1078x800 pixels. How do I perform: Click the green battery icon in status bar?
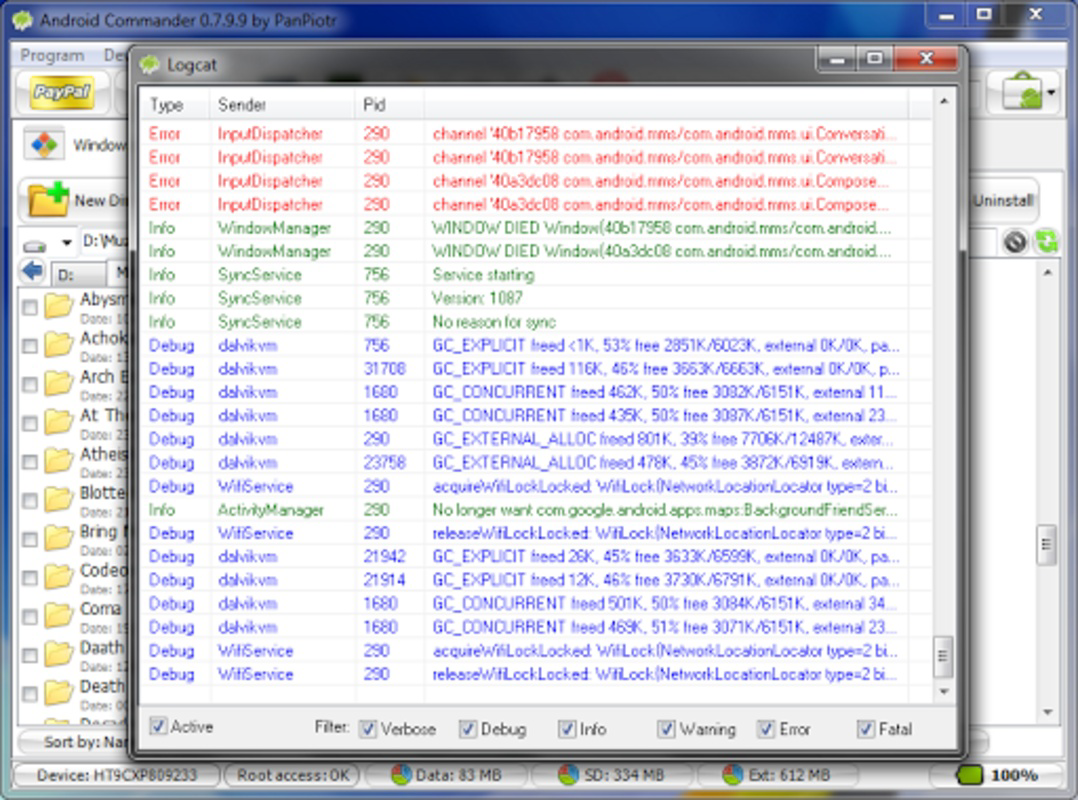click(970, 775)
